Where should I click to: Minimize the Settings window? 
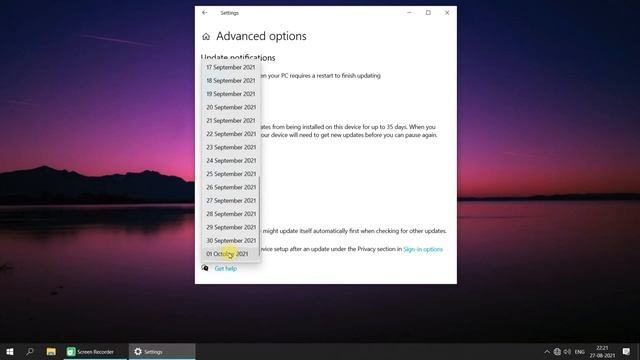tap(409, 13)
